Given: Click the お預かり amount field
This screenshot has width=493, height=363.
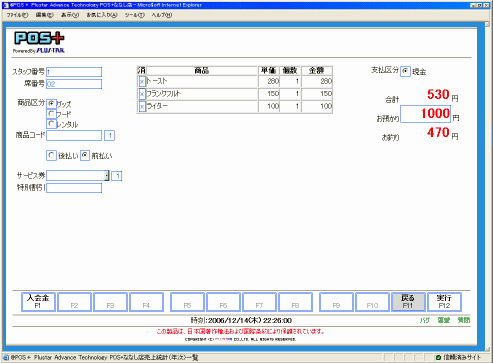Looking at the screenshot, I should click(426, 114).
